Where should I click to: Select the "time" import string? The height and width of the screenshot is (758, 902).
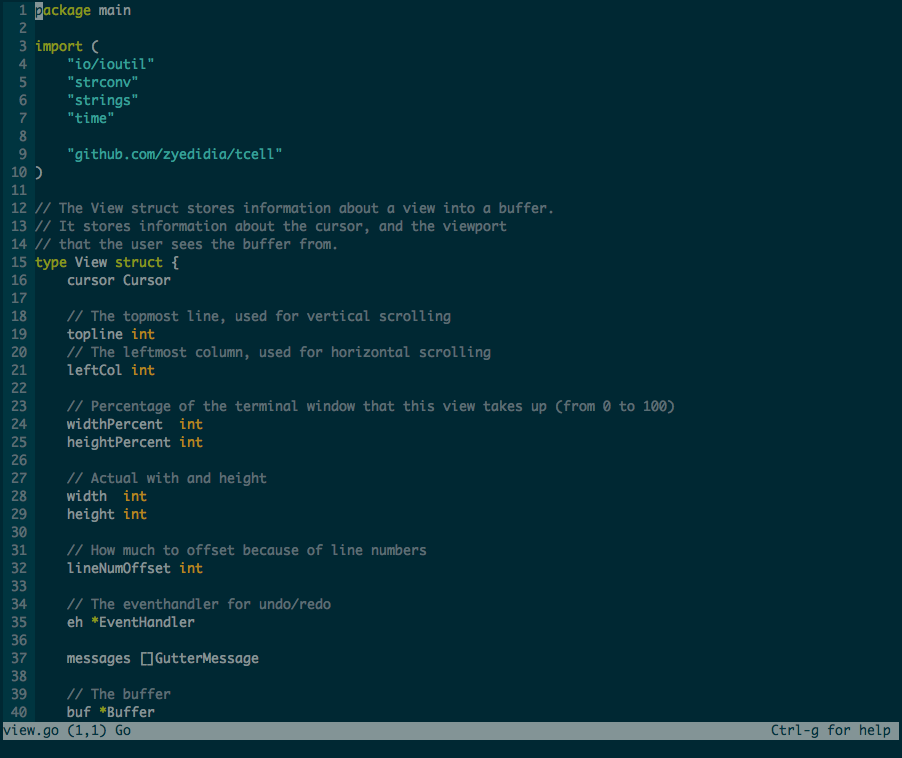[x=90, y=117]
